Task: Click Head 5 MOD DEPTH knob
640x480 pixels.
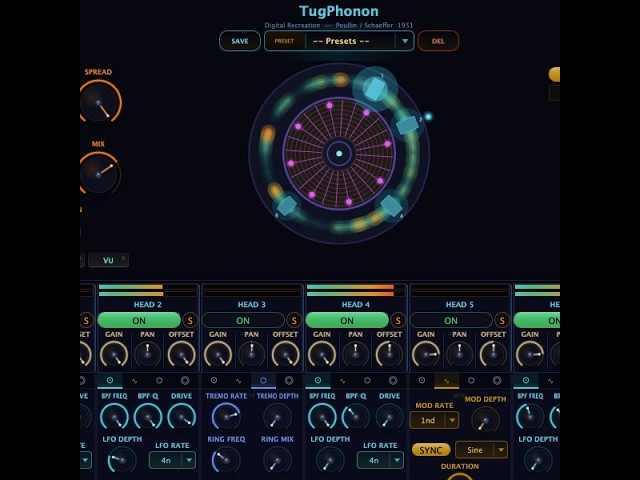Action: (x=485, y=420)
